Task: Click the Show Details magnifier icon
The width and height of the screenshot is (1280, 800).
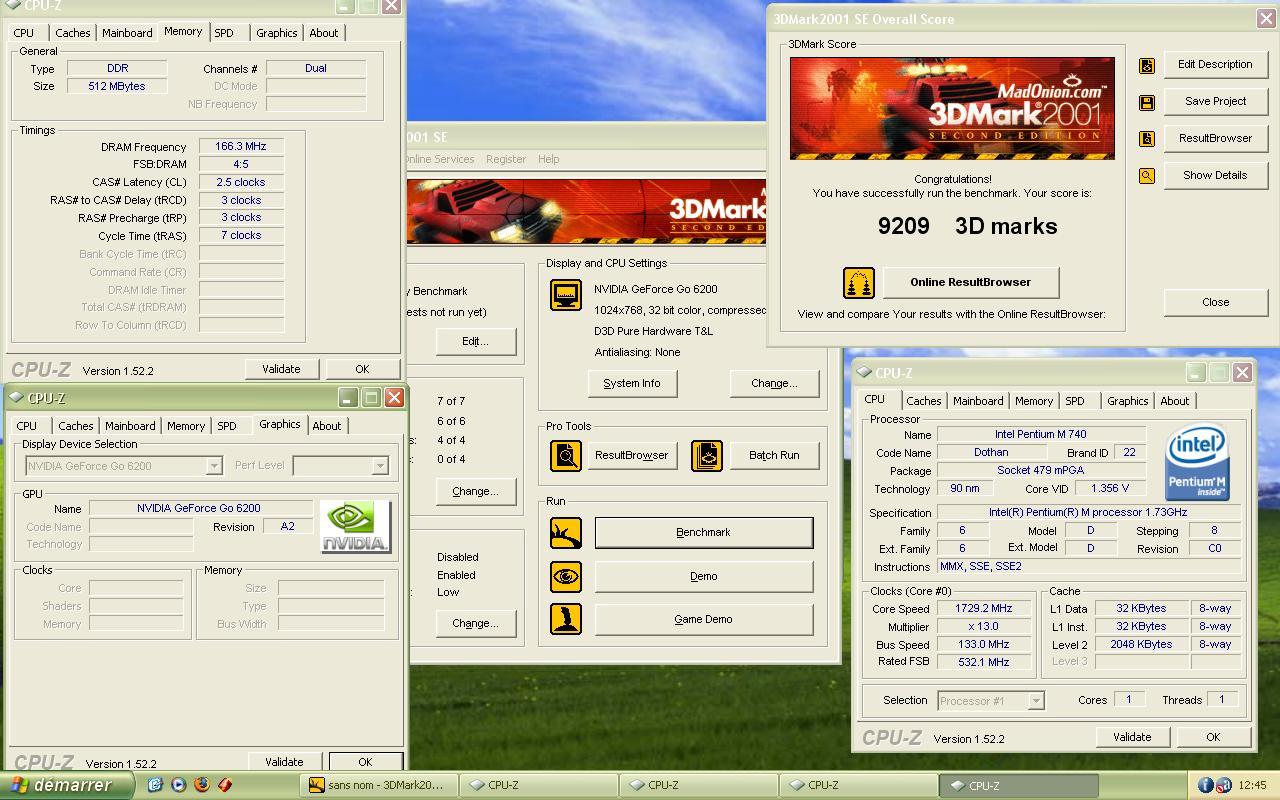Action: 1147,176
